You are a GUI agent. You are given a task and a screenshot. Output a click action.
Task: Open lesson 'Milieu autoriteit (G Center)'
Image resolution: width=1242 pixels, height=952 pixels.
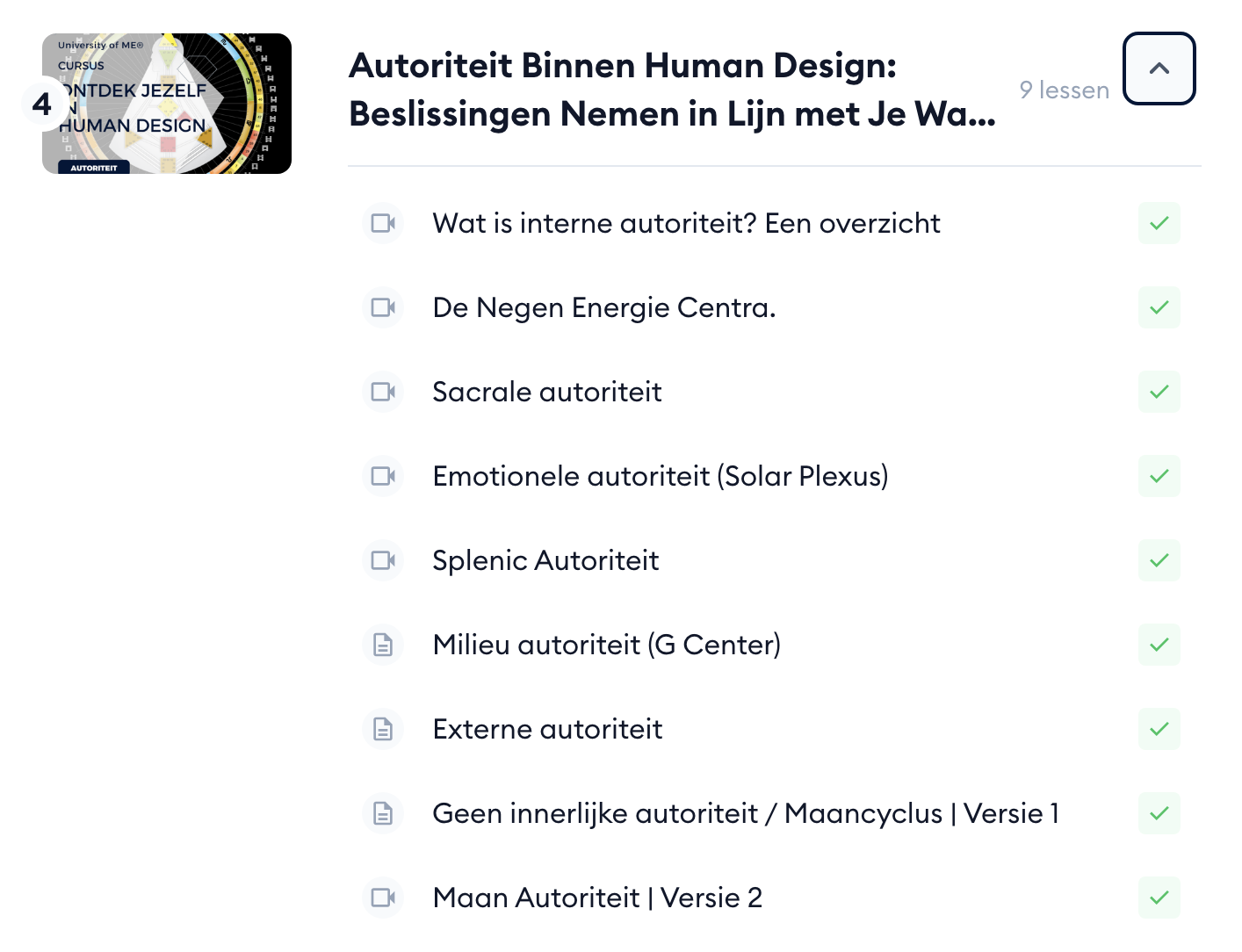point(606,645)
